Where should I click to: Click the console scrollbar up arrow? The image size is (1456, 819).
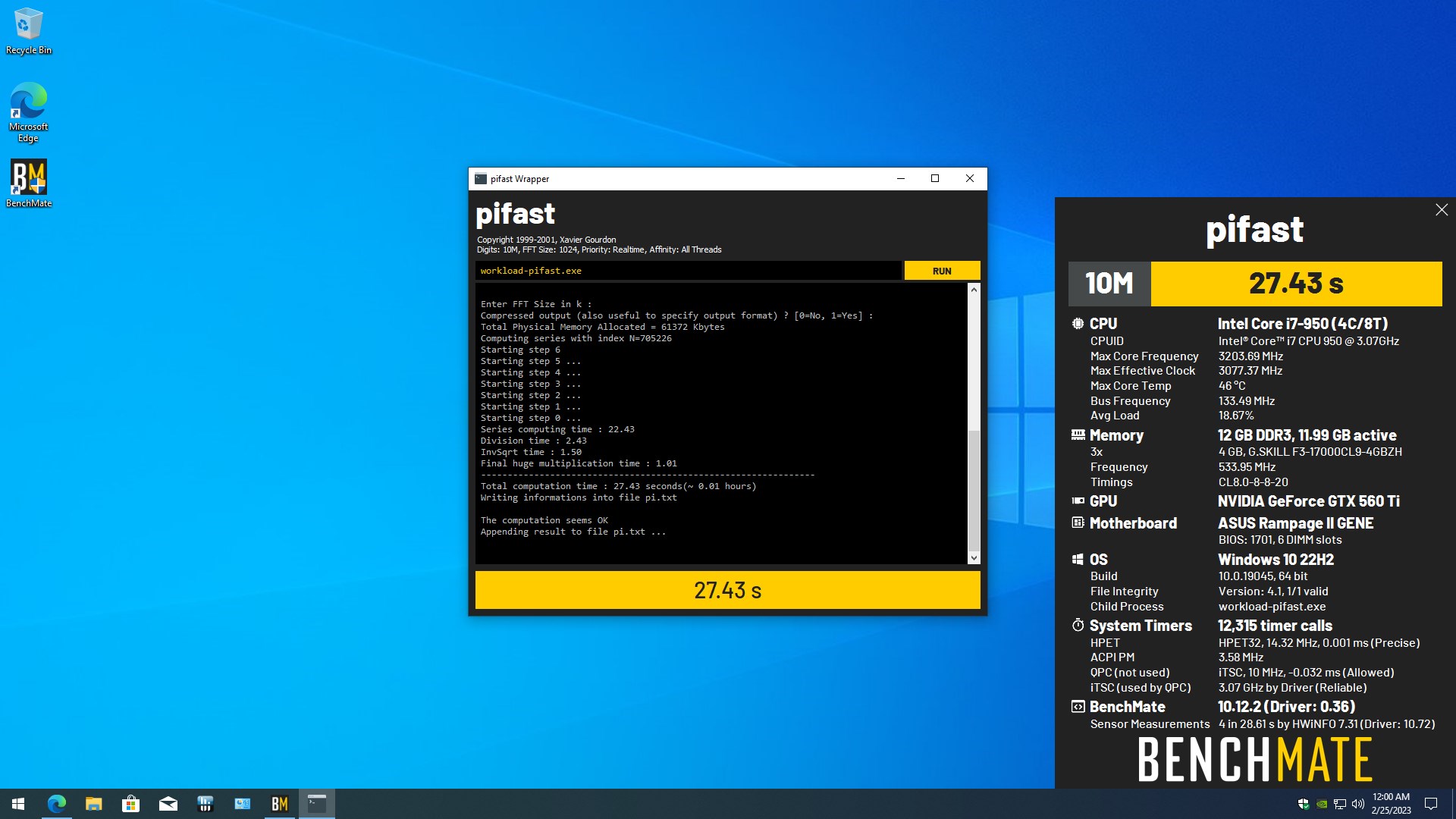click(974, 290)
